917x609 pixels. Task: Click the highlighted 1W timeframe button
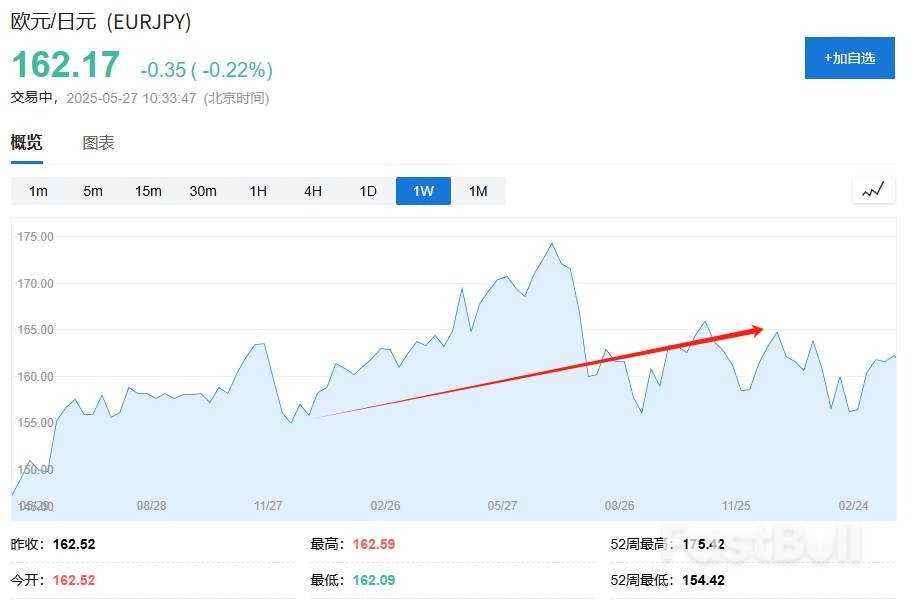pyautogui.click(x=422, y=190)
